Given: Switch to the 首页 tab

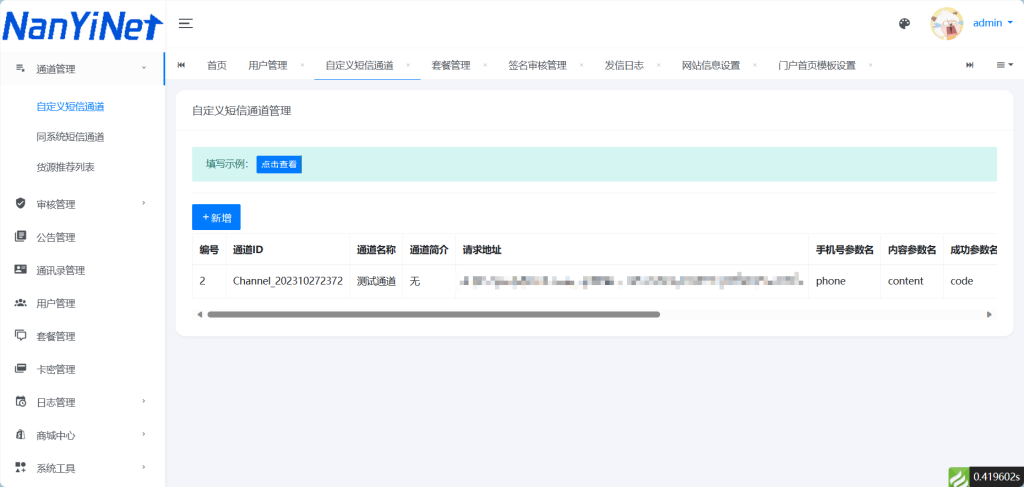Looking at the screenshot, I should (217, 65).
